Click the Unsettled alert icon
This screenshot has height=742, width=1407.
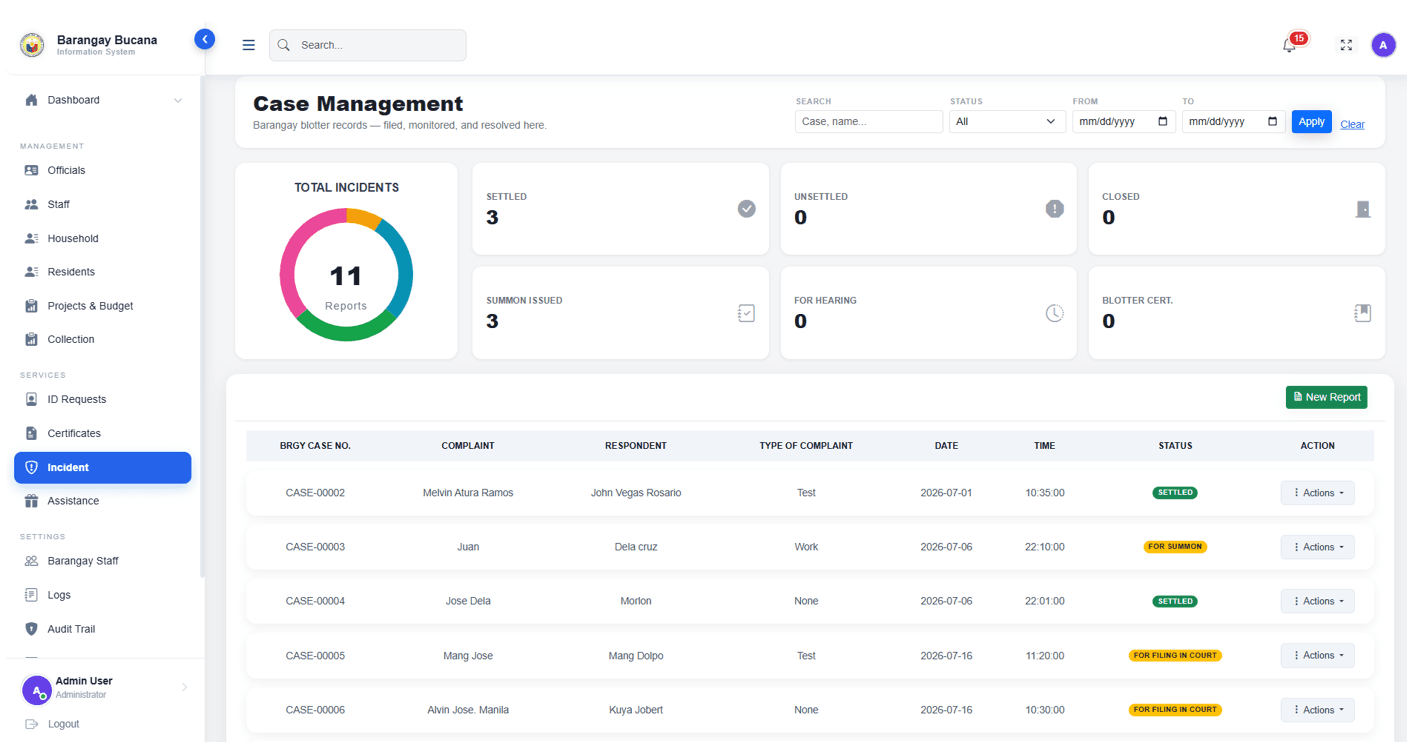(1055, 208)
